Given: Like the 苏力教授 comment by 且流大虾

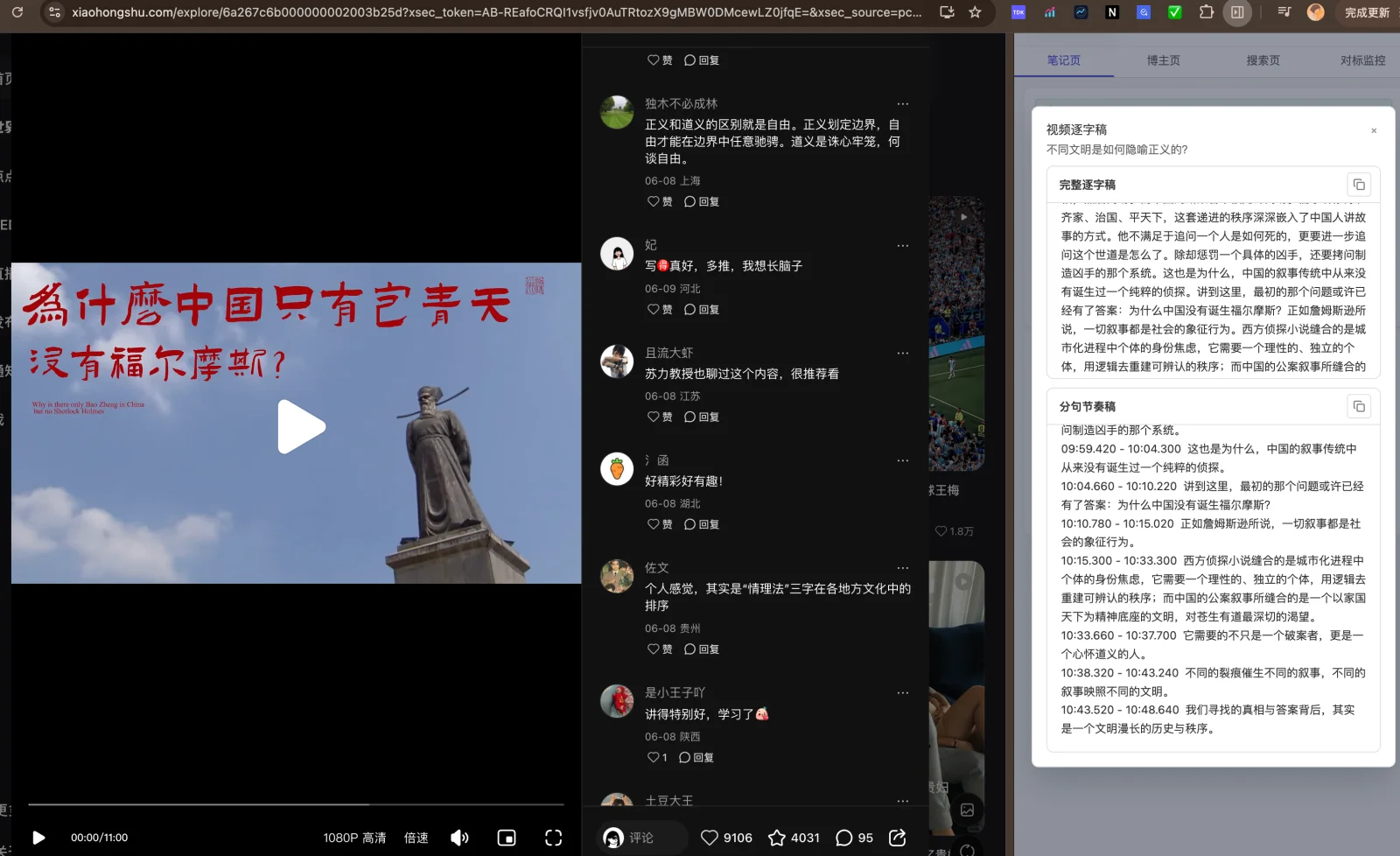Looking at the screenshot, I should (660, 417).
